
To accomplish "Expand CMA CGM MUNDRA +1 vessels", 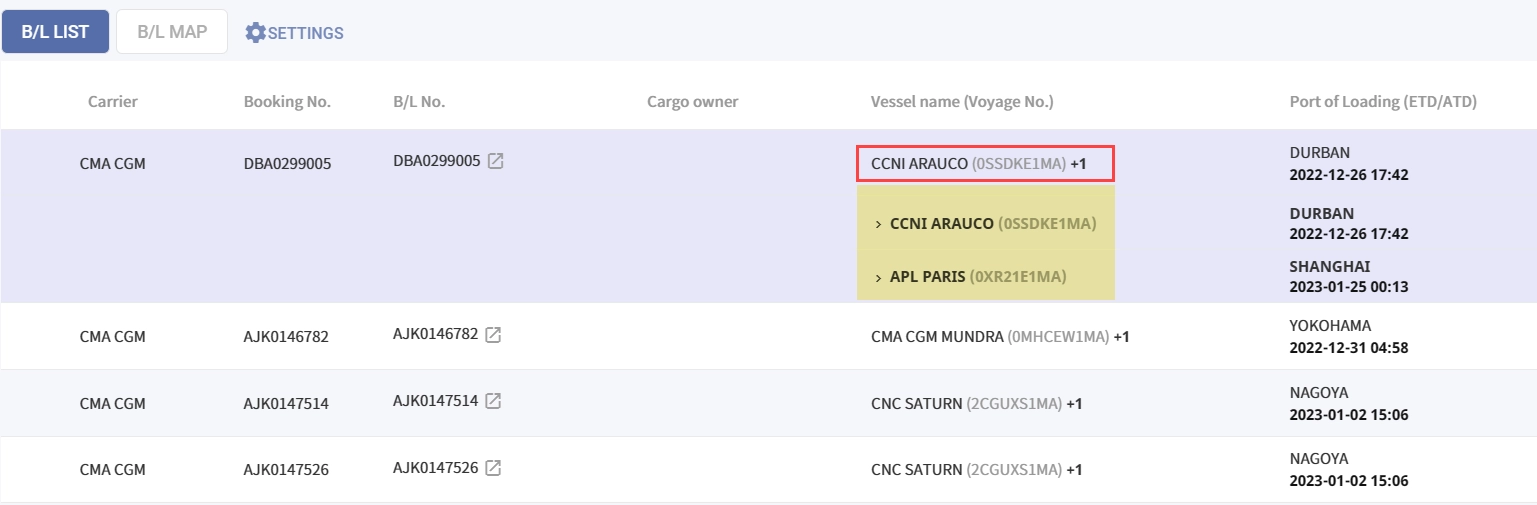I will coord(1121,337).
